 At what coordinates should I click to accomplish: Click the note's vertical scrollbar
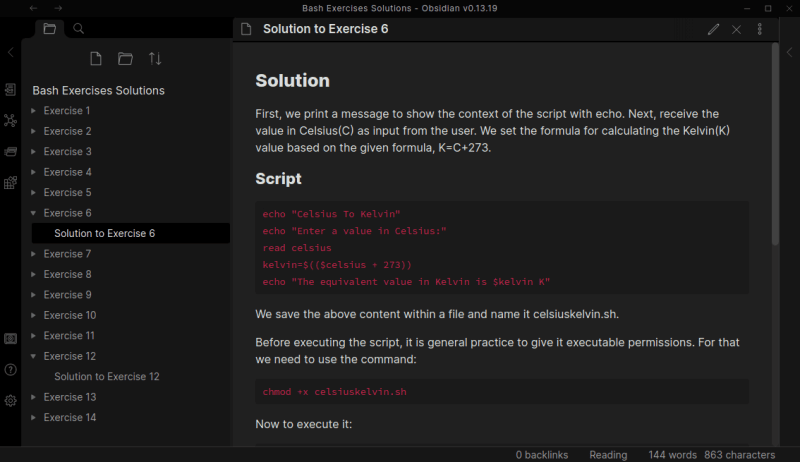(x=775, y=140)
